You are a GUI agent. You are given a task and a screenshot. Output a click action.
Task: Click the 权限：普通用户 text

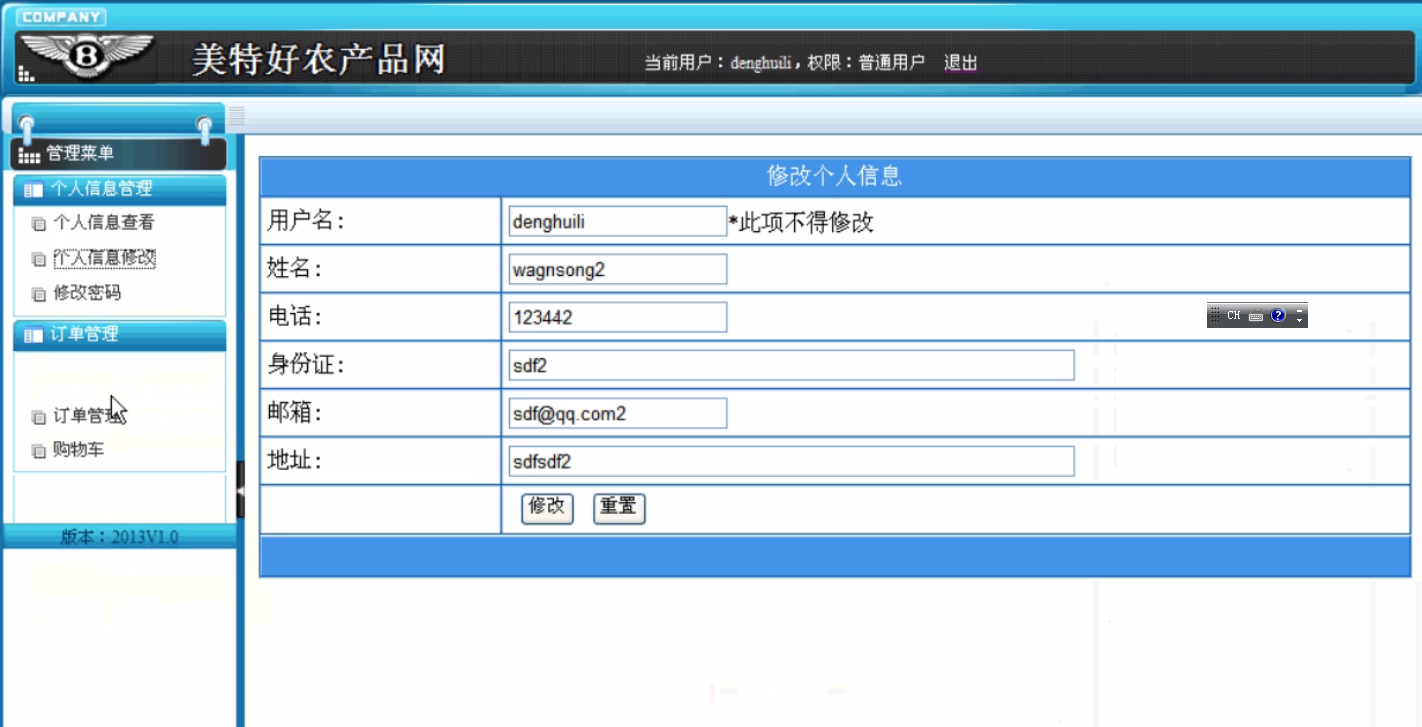pos(866,63)
